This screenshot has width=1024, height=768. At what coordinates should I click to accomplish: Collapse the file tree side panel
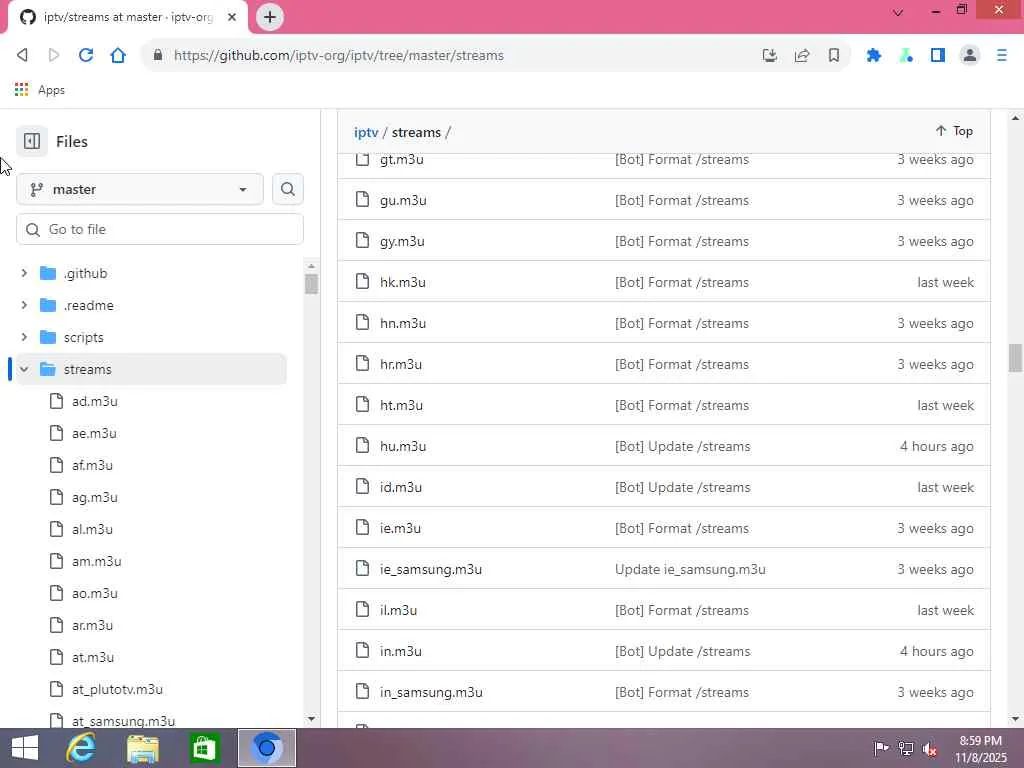pyautogui.click(x=31, y=141)
